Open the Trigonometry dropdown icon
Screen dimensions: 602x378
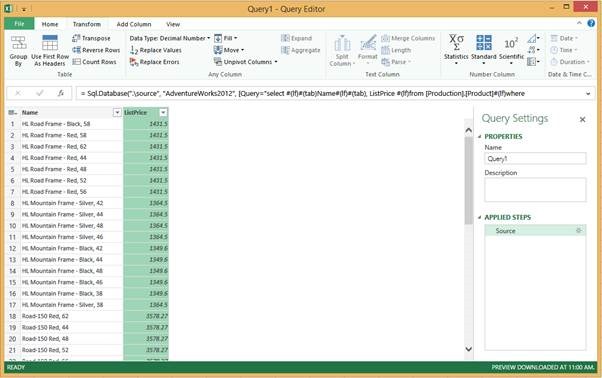[533, 38]
